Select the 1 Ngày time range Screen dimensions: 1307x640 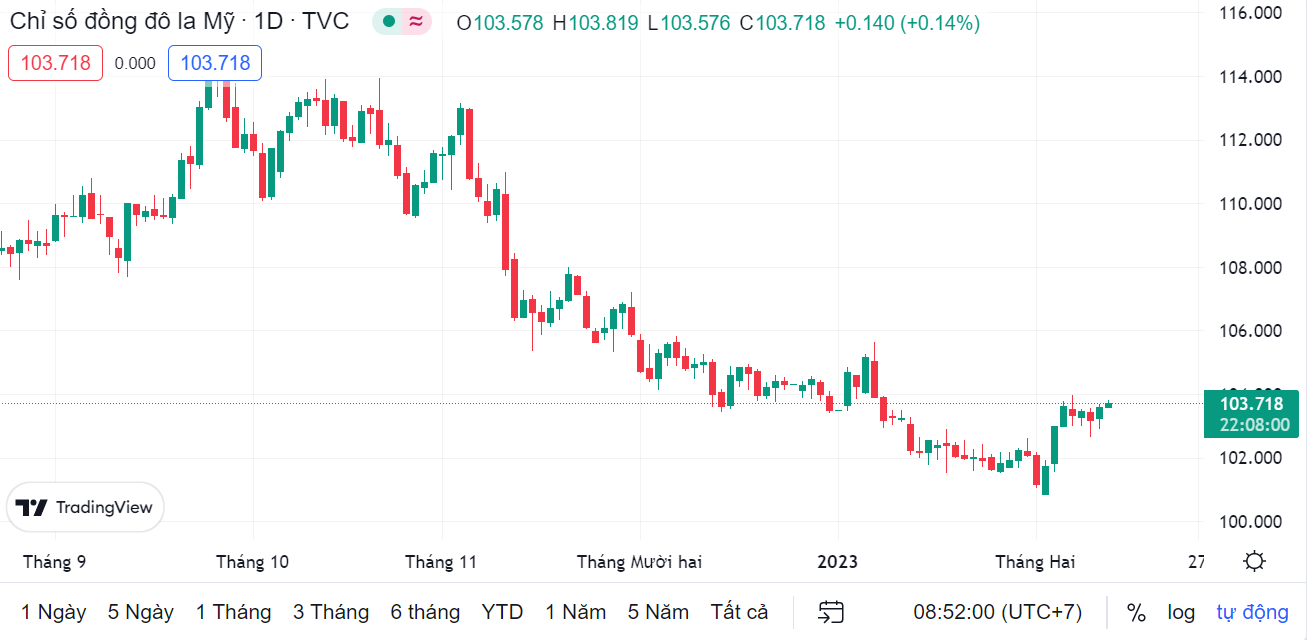(x=54, y=612)
